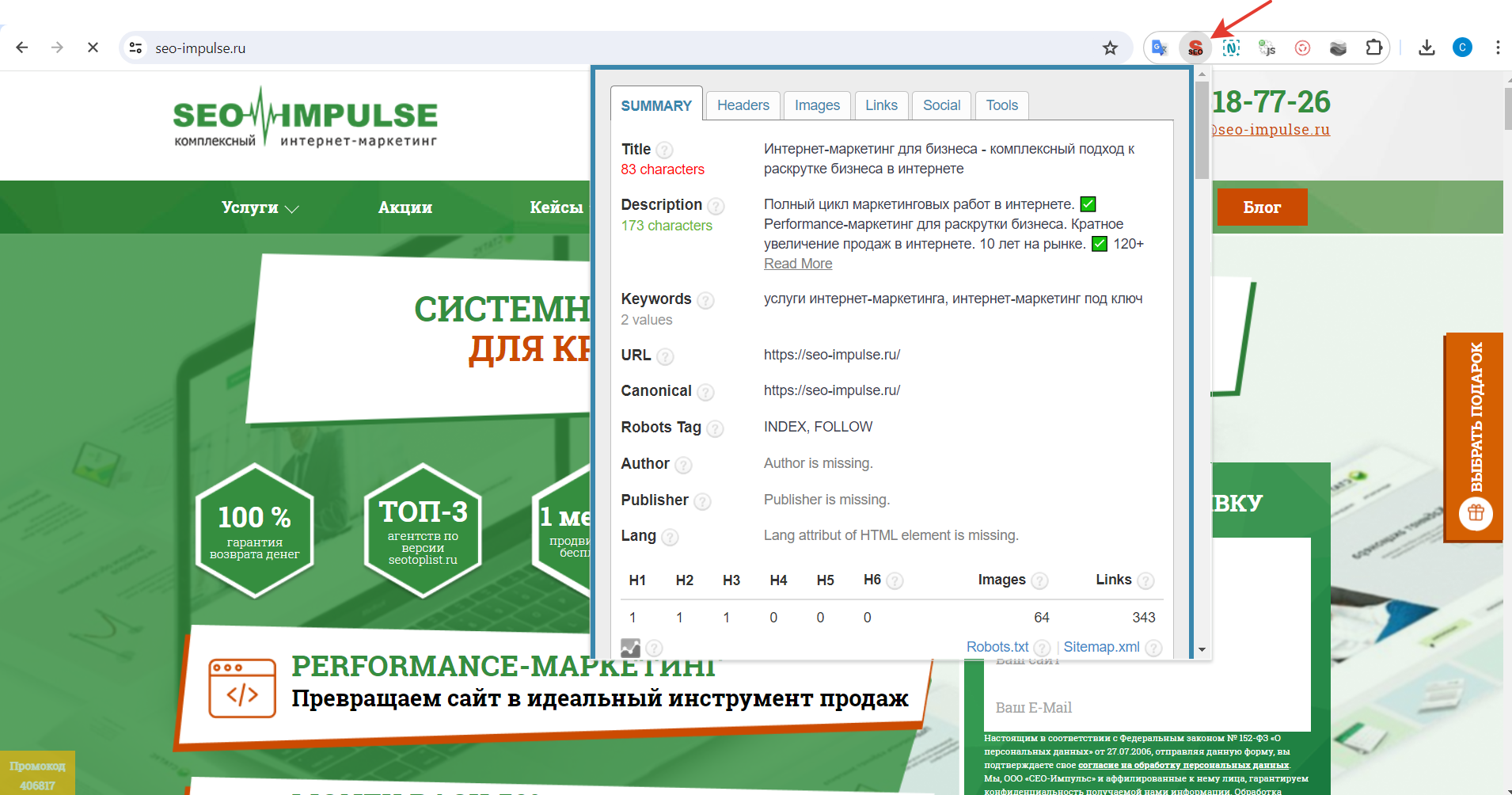Click the 64 images count

pyautogui.click(x=1042, y=618)
